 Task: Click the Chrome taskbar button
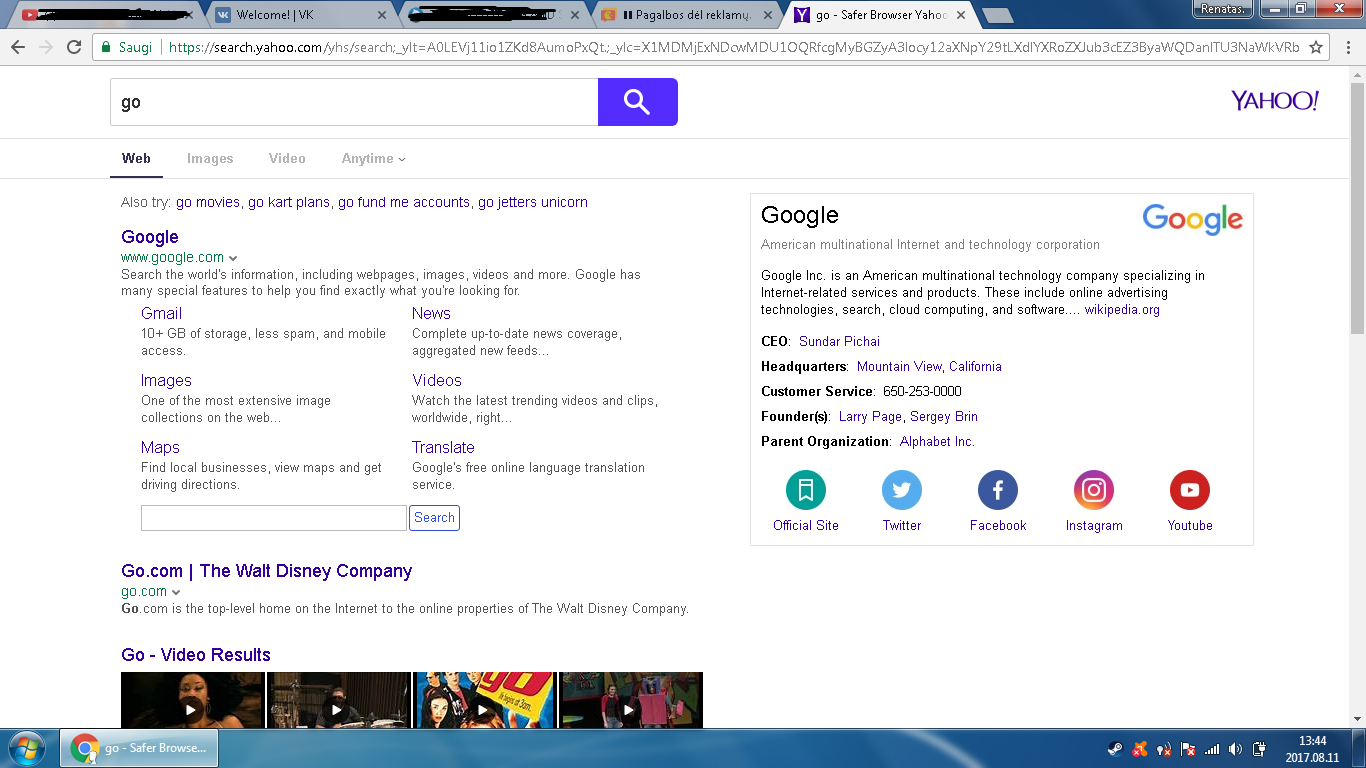(x=141, y=748)
